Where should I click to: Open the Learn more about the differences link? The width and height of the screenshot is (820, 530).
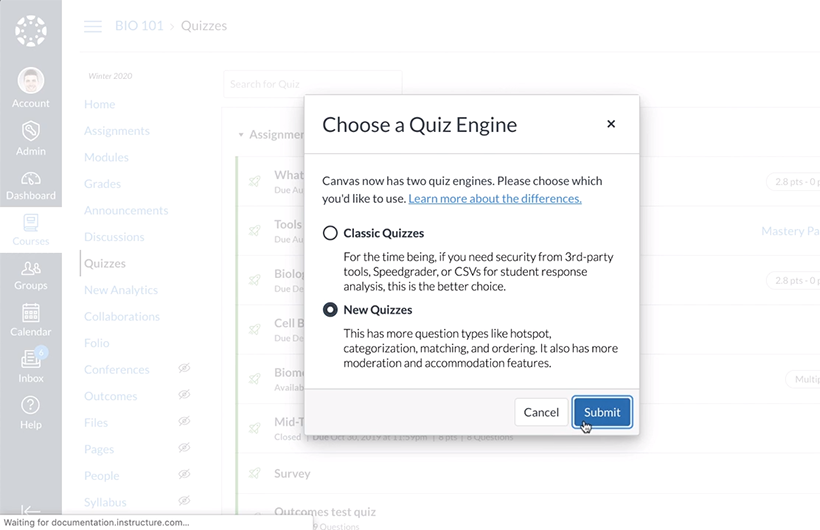click(495, 199)
